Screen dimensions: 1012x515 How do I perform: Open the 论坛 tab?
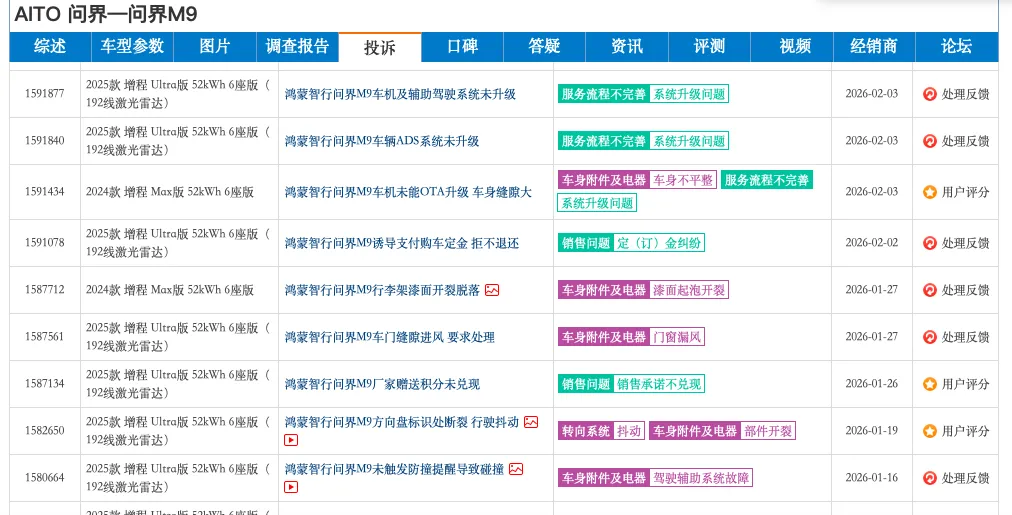pyautogui.click(x=956, y=46)
